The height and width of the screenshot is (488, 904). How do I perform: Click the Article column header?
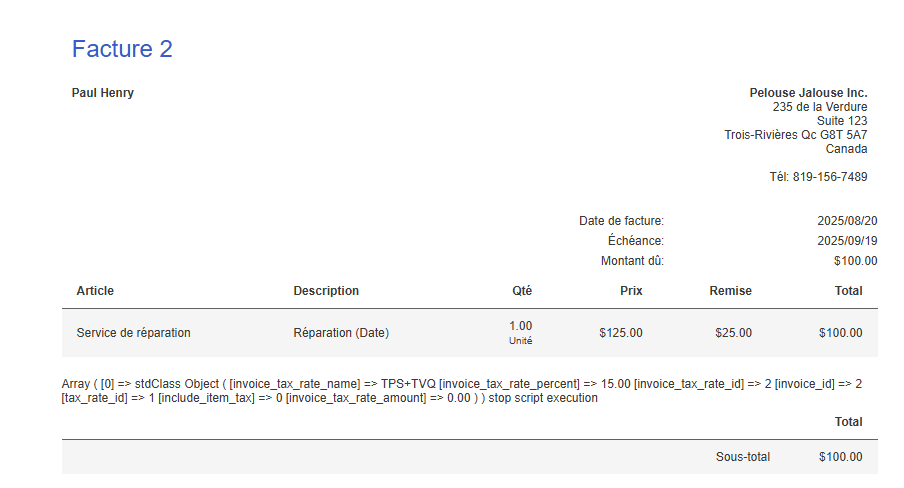[95, 291]
